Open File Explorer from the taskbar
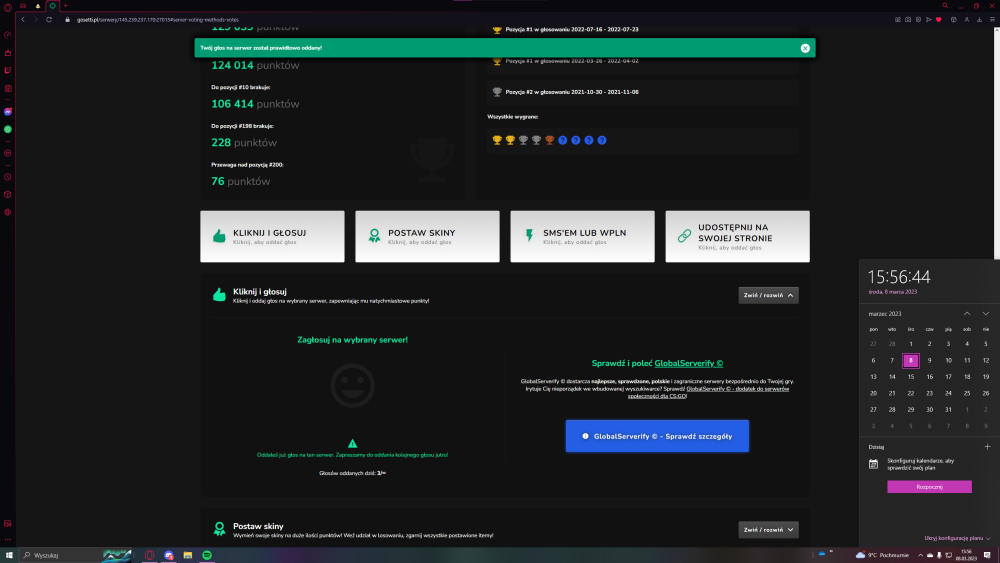 pos(188,555)
